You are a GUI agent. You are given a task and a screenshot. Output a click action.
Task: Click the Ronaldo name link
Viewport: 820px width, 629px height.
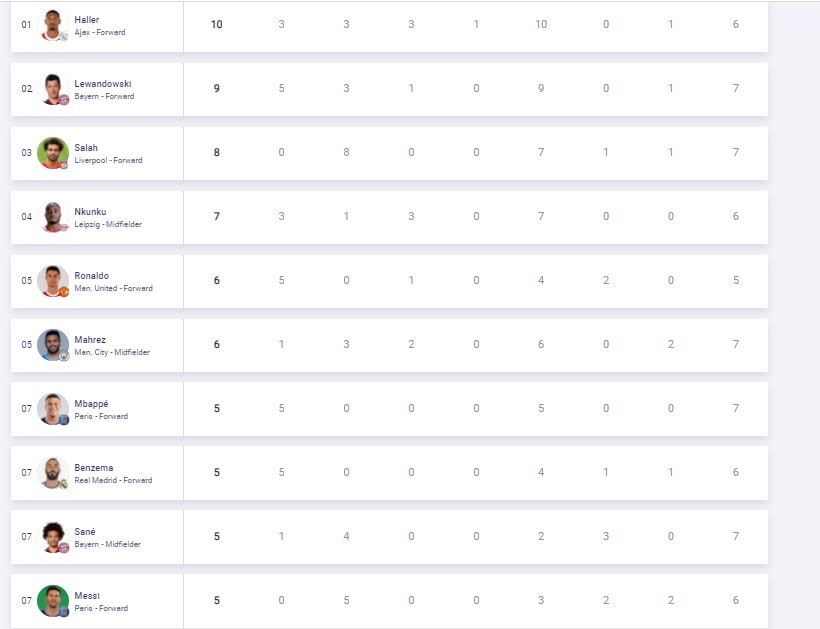pos(92,276)
